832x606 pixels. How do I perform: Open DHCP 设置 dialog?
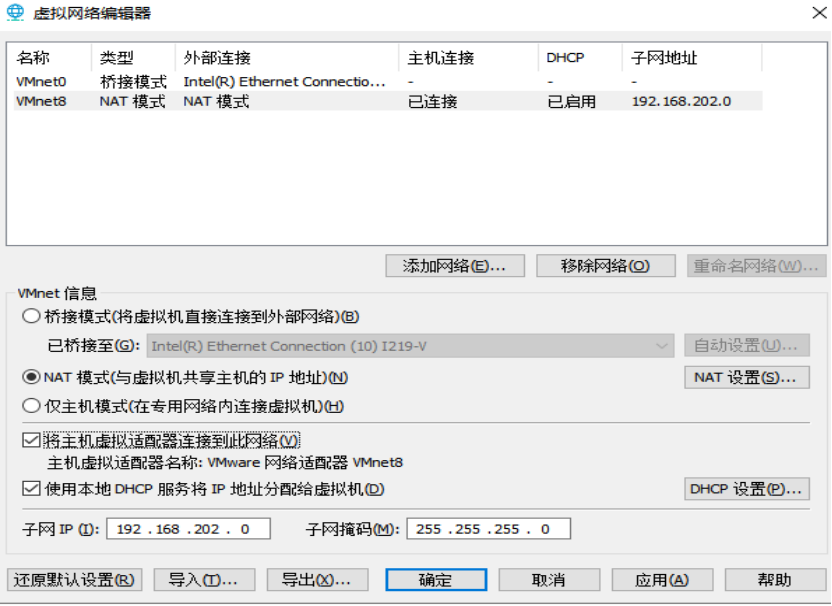(747, 489)
